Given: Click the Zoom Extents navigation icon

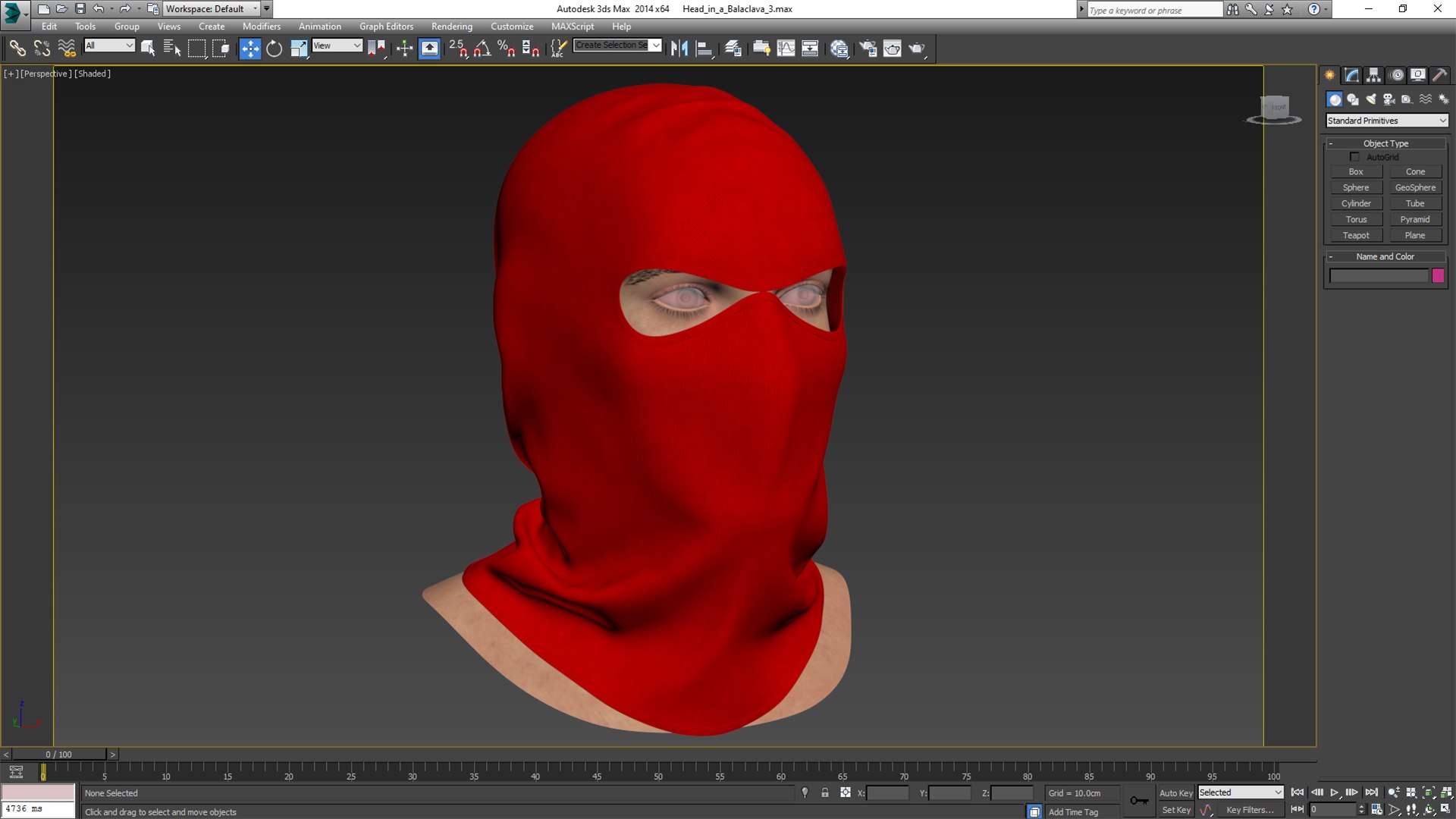Looking at the screenshot, I should pyautogui.click(x=1428, y=792).
